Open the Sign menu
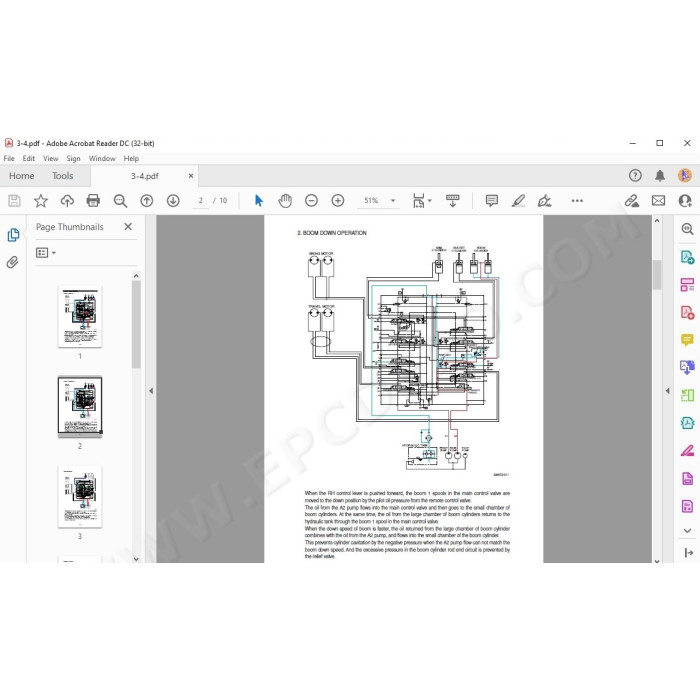Viewport: 700px width, 700px height. click(x=73, y=158)
